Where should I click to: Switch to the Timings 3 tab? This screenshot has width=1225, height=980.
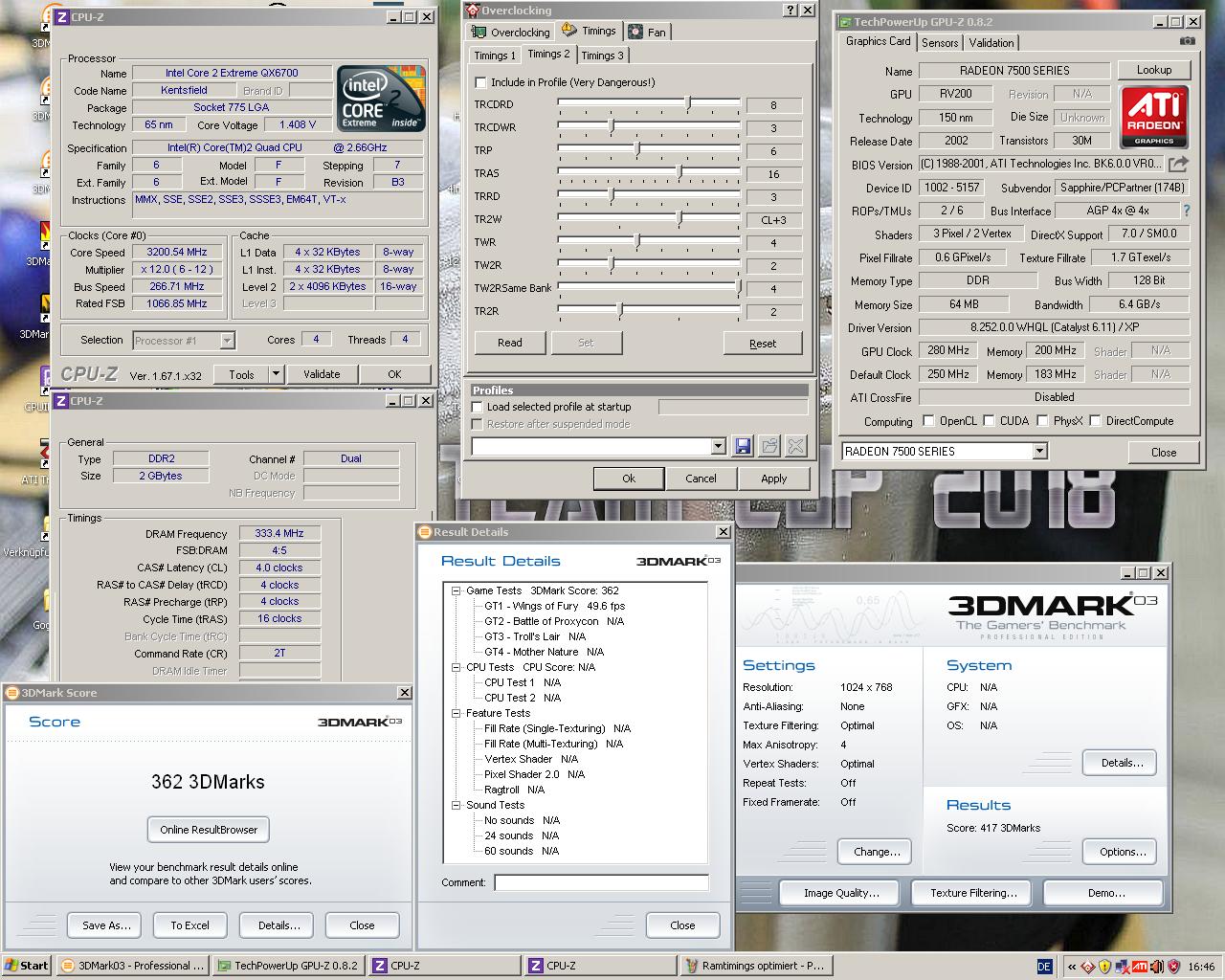click(602, 56)
